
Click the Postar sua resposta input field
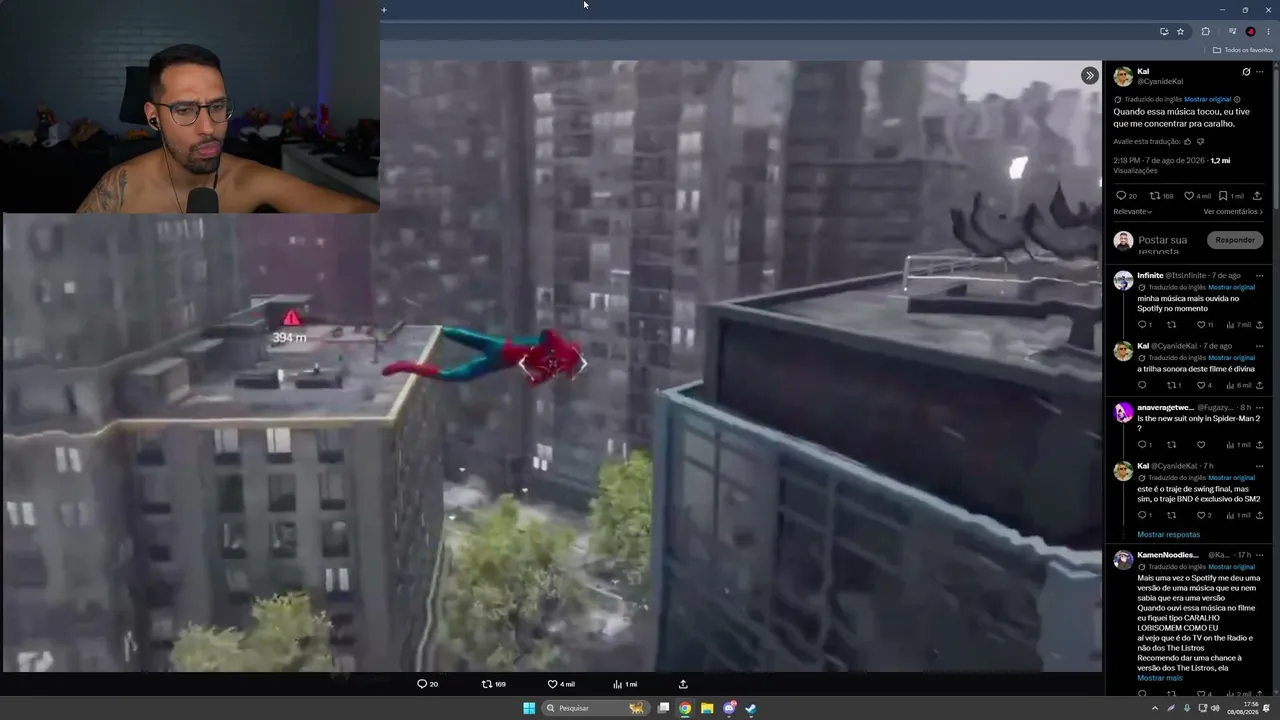1162,245
